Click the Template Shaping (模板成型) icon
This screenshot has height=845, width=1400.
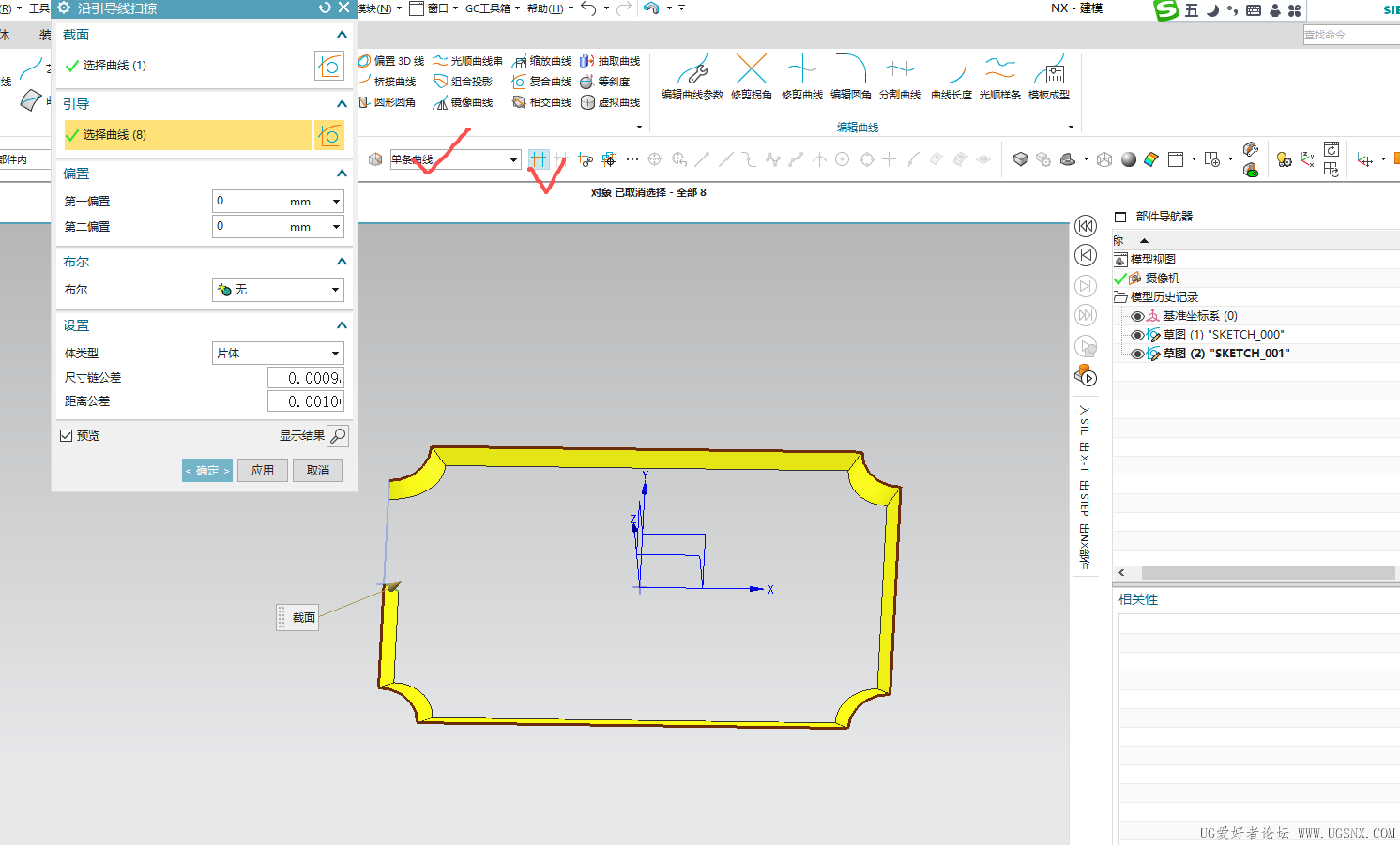pos(1048,70)
